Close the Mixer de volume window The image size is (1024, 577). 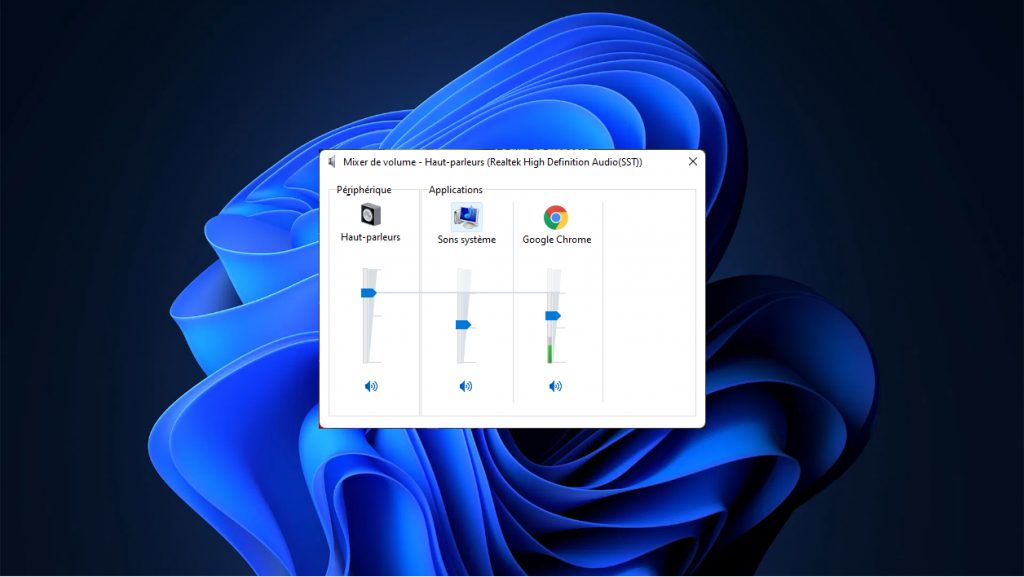(693, 161)
